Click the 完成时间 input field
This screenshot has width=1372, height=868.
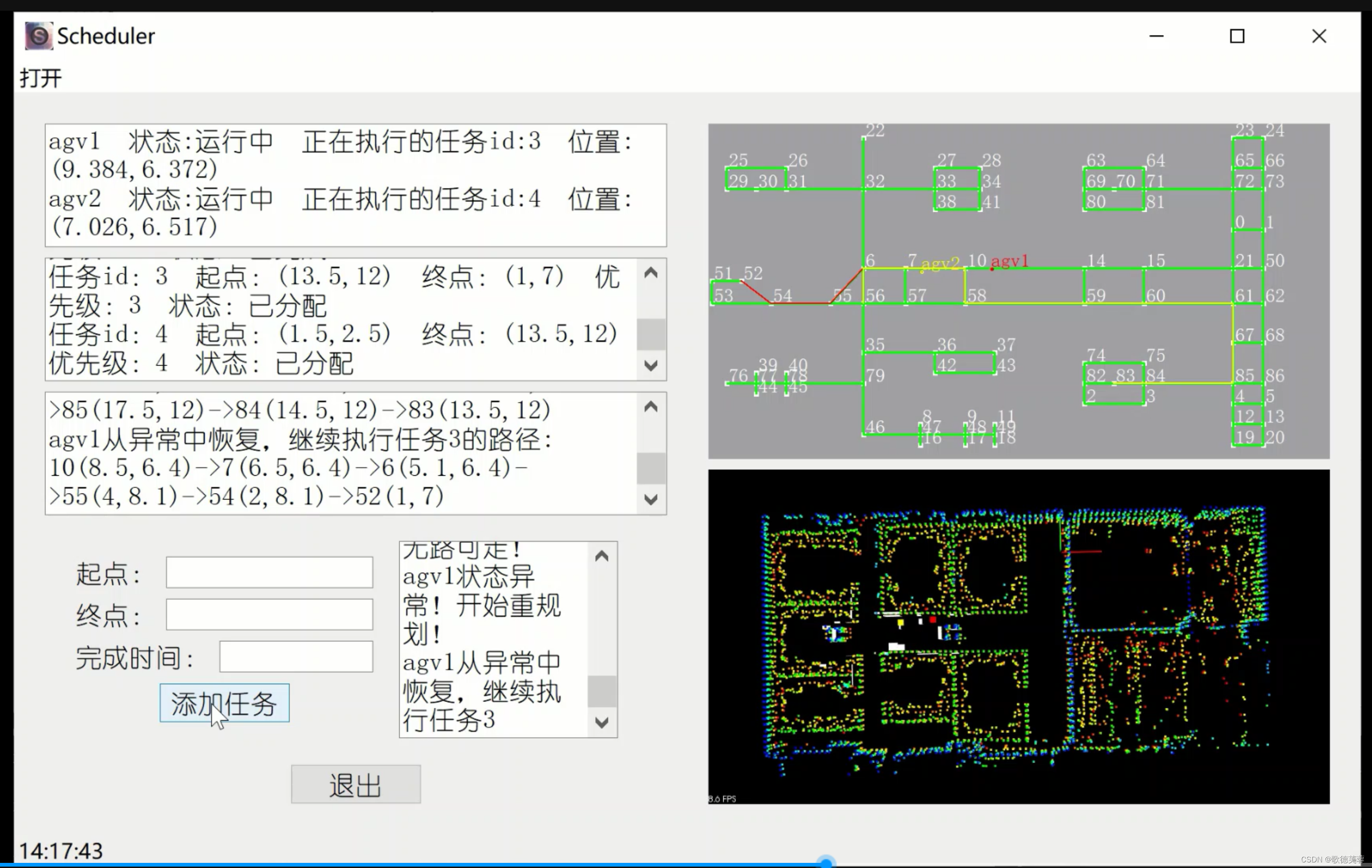click(296, 657)
